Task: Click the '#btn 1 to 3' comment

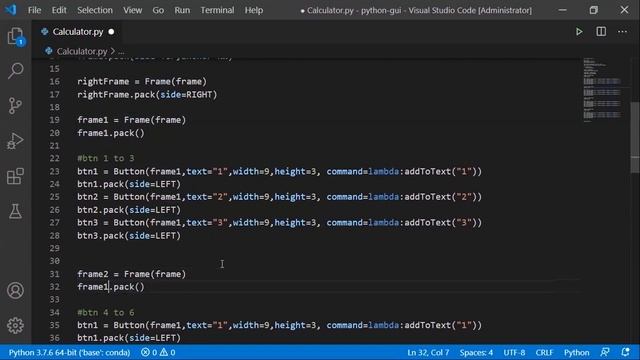Action: pos(106,158)
